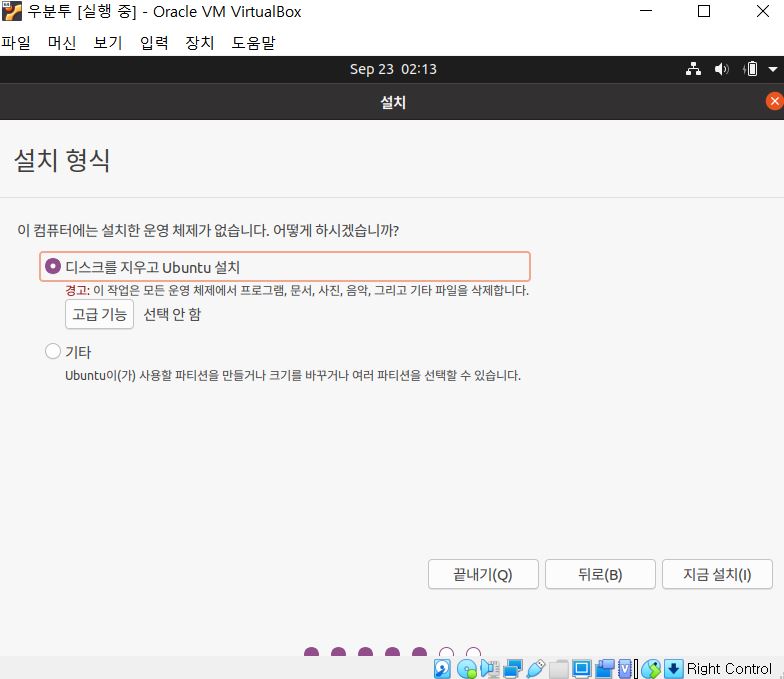The width and height of the screenshot is (784, 679).
Task: Click the Ubuntu battery icon
Action: pos(751,69)
